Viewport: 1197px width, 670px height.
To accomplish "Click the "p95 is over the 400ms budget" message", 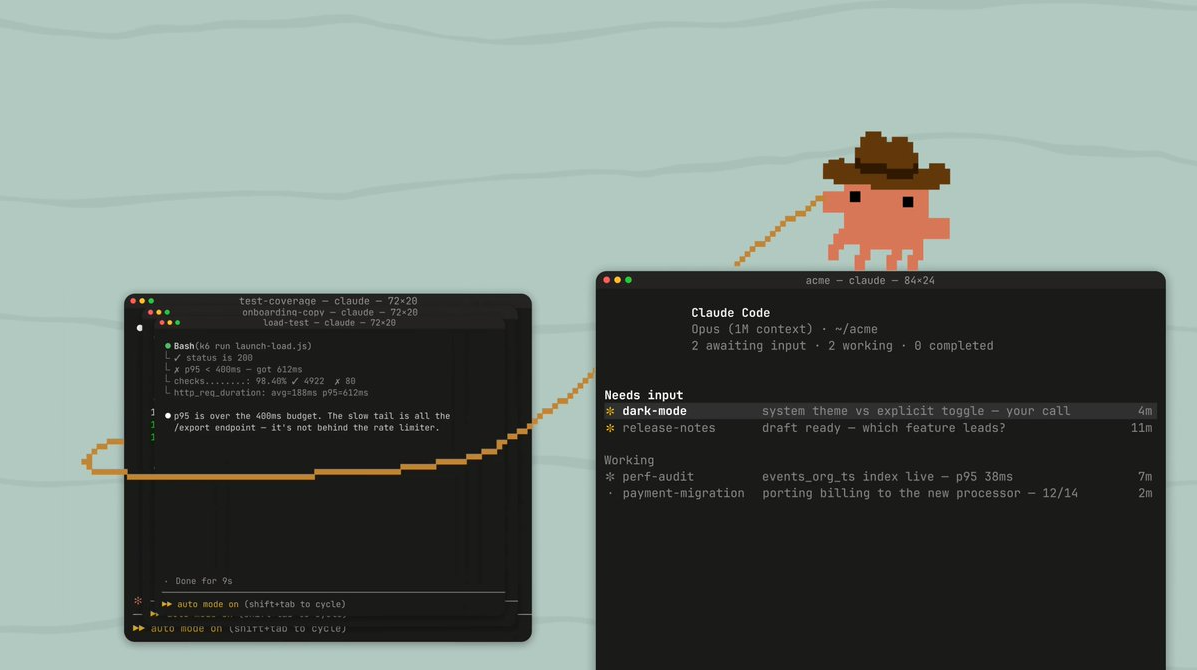I will [x=311, y=422].
